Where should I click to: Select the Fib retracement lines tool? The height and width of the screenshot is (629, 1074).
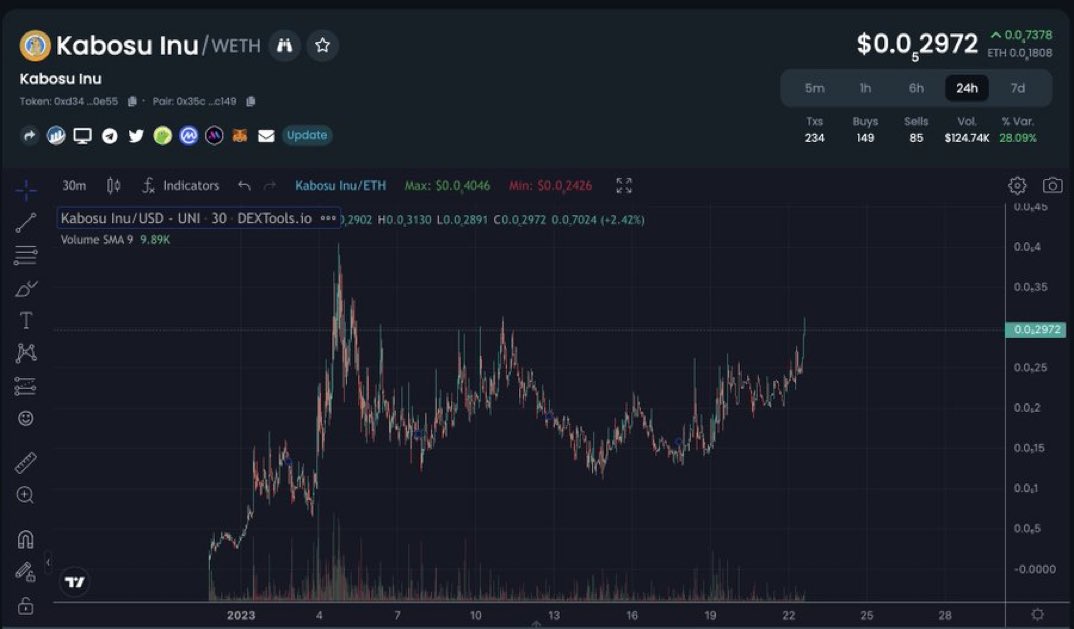[25, 256]
